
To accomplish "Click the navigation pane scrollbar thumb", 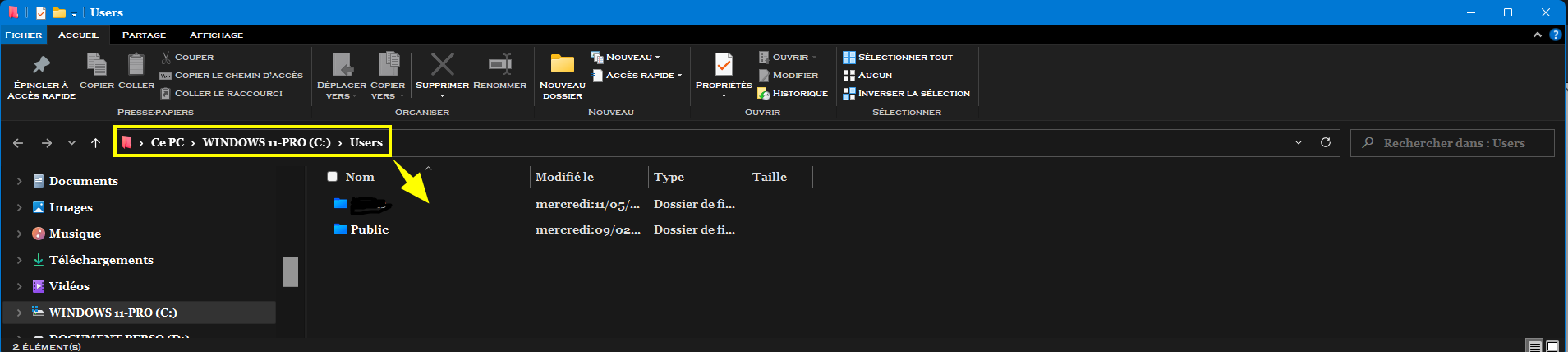I will (290, 271).
